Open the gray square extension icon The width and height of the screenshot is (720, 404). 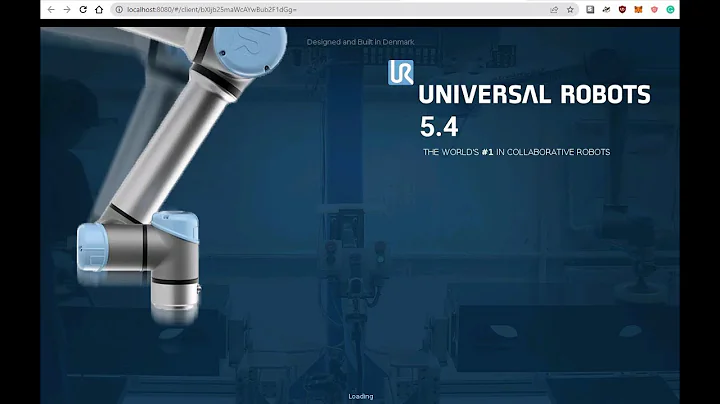pos(590,10)
